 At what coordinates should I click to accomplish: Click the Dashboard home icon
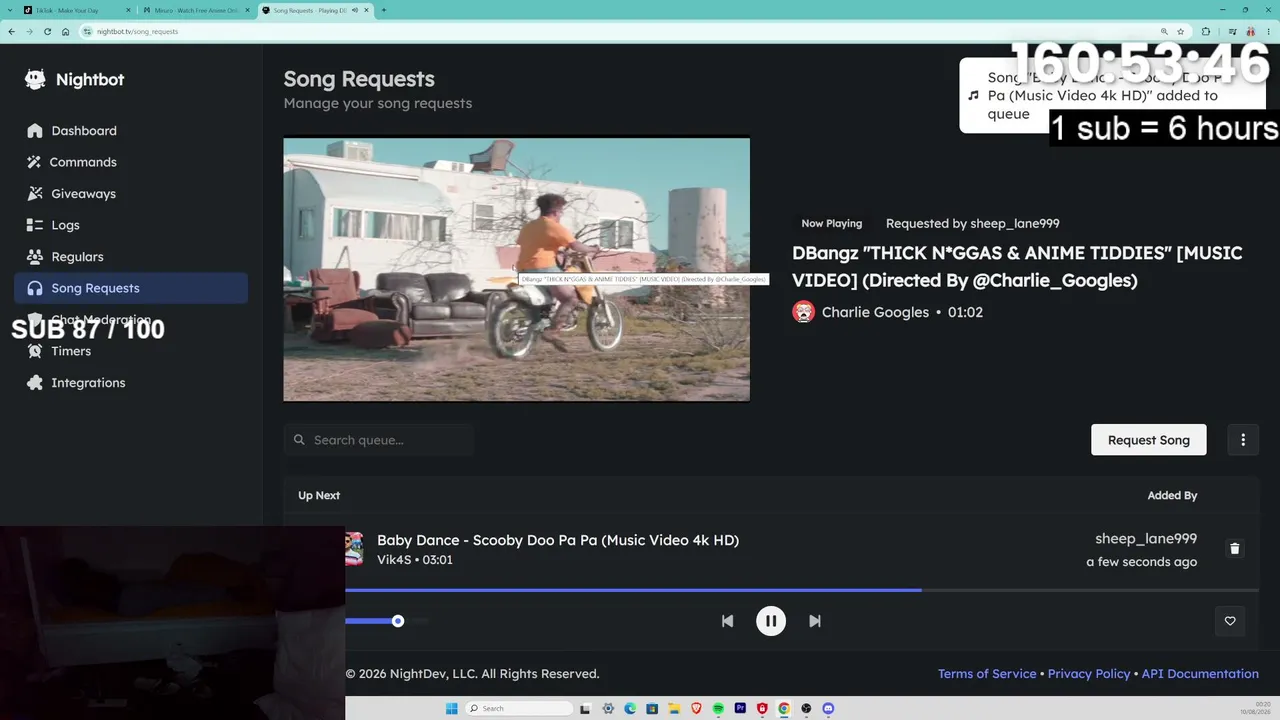[x=35, y=131]
